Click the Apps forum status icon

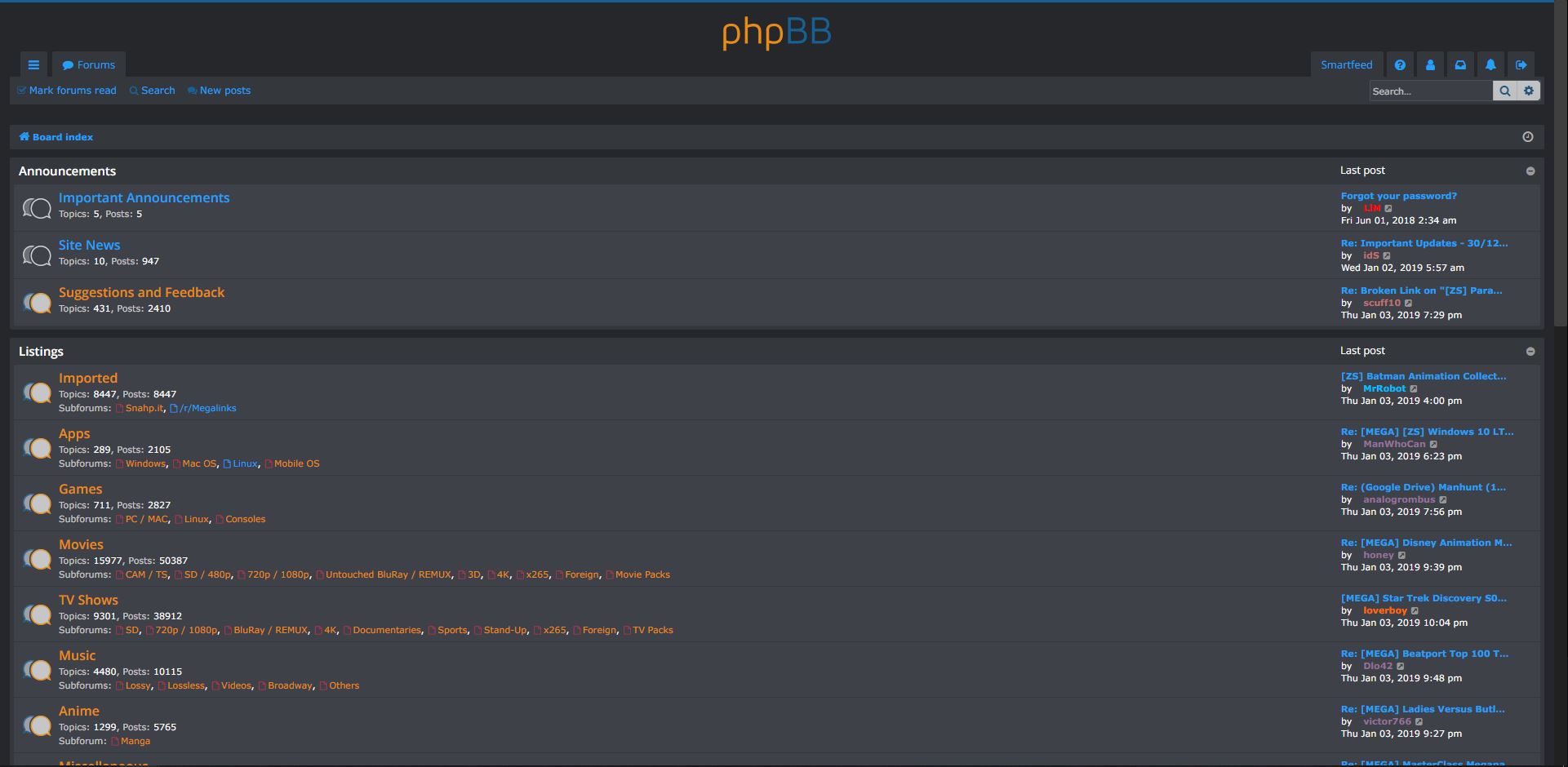coord(37,448)
